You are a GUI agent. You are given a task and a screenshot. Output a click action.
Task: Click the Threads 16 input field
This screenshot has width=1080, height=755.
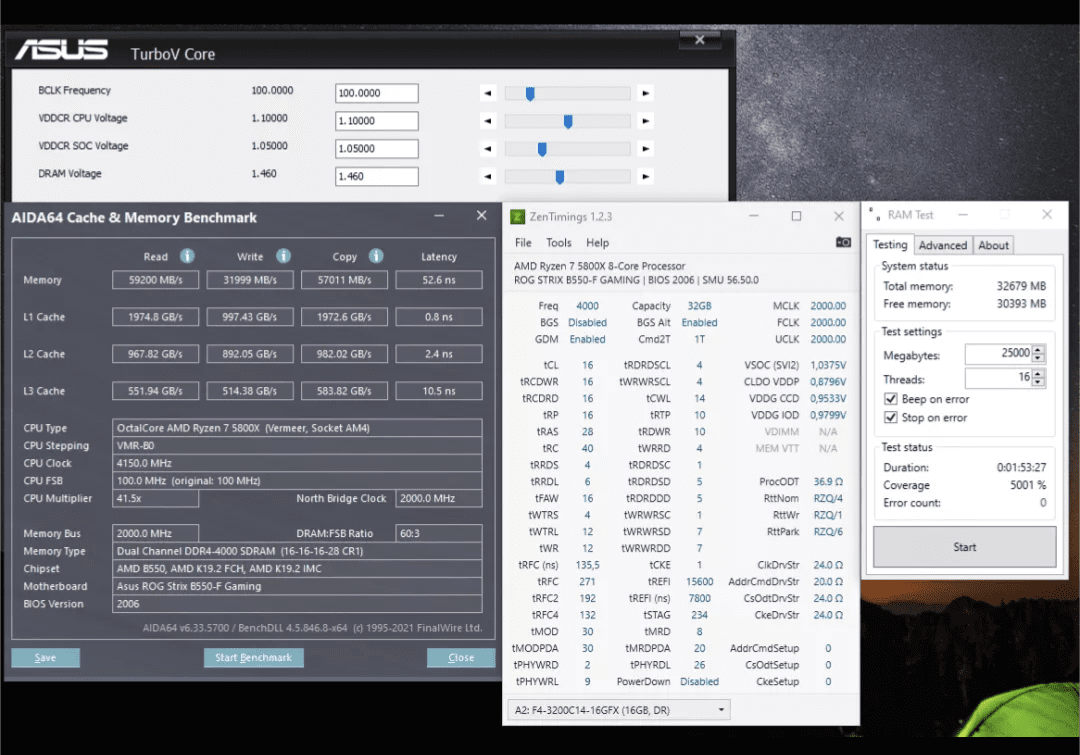[998, 378]
